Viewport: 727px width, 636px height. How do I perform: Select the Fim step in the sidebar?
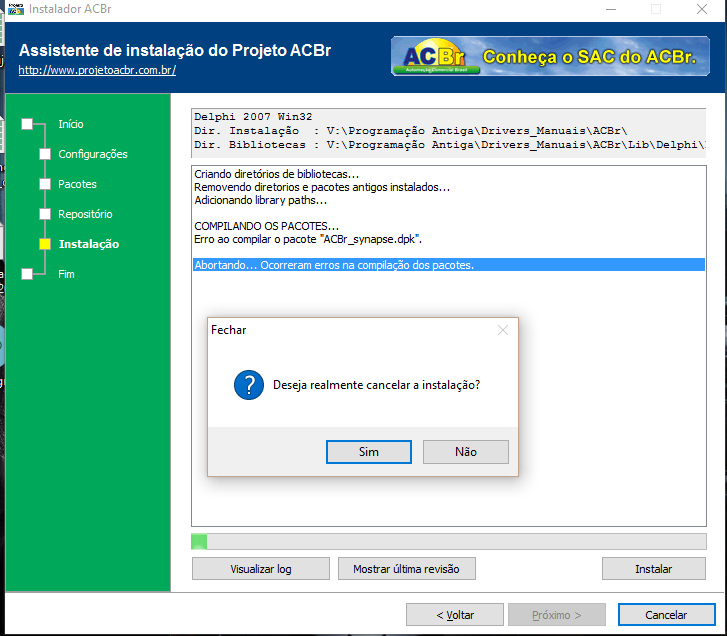click(66, 274)
